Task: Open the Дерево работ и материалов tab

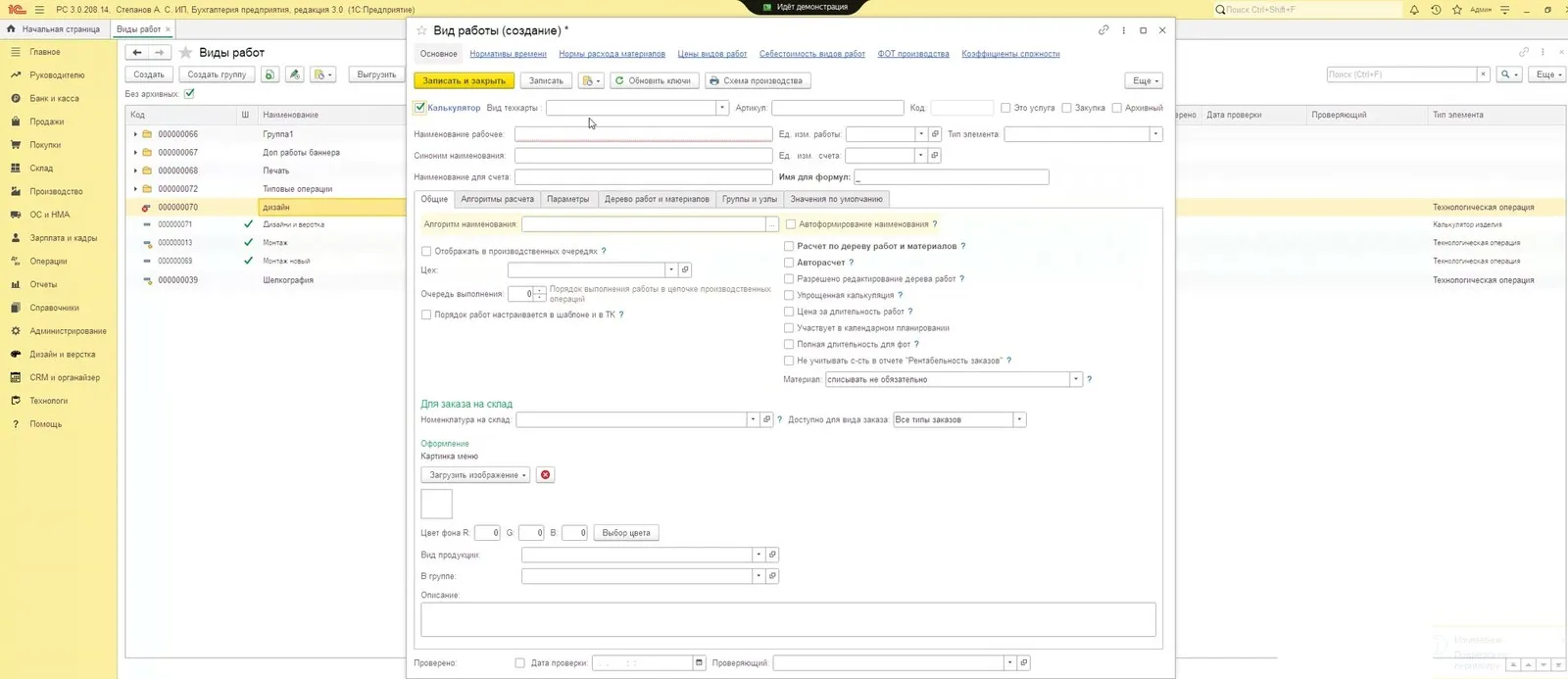Action: click(657, 199)
